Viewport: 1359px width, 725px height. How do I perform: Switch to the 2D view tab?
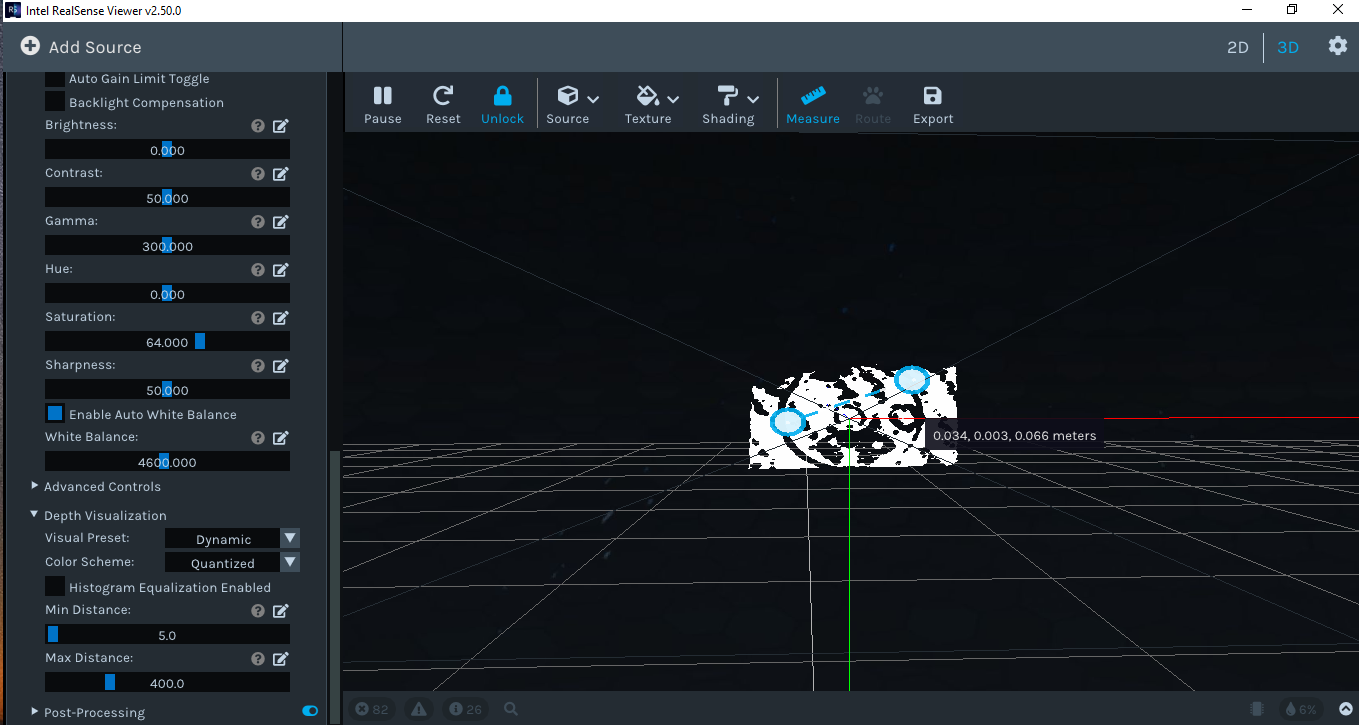tap(1238, 47)
